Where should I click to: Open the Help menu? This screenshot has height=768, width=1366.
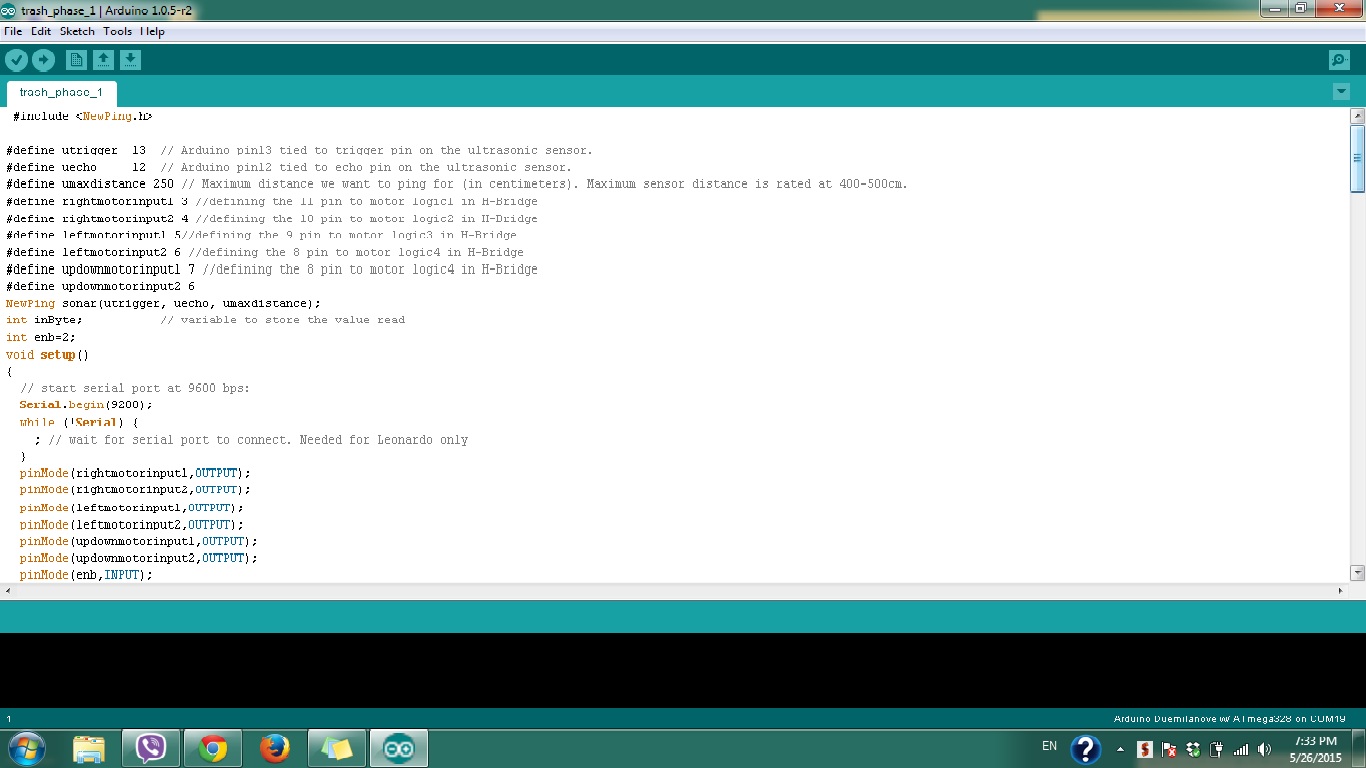[x=152, y=31]
